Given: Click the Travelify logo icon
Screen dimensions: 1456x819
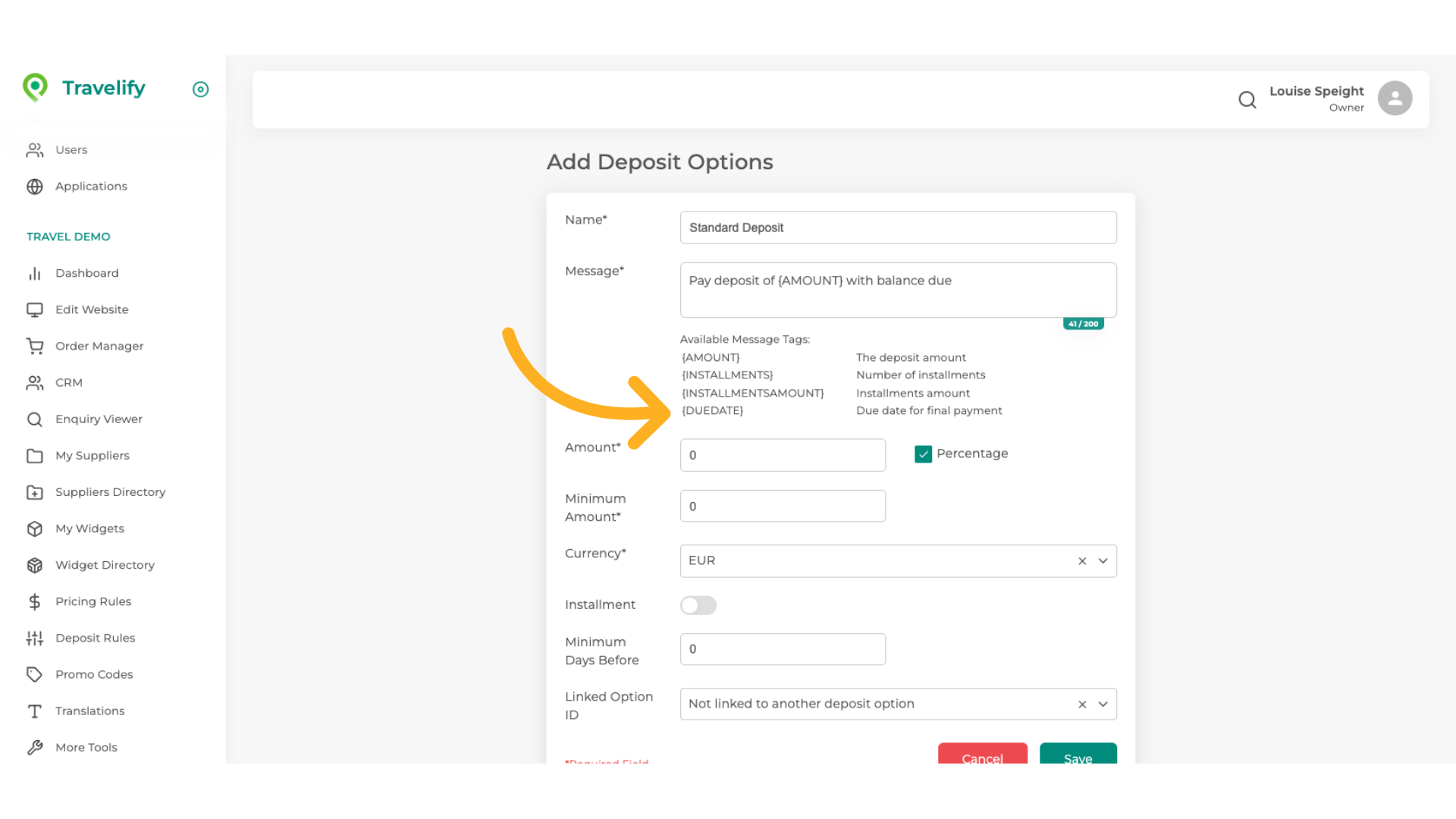Looking at the screenshot, I should 36,88.
